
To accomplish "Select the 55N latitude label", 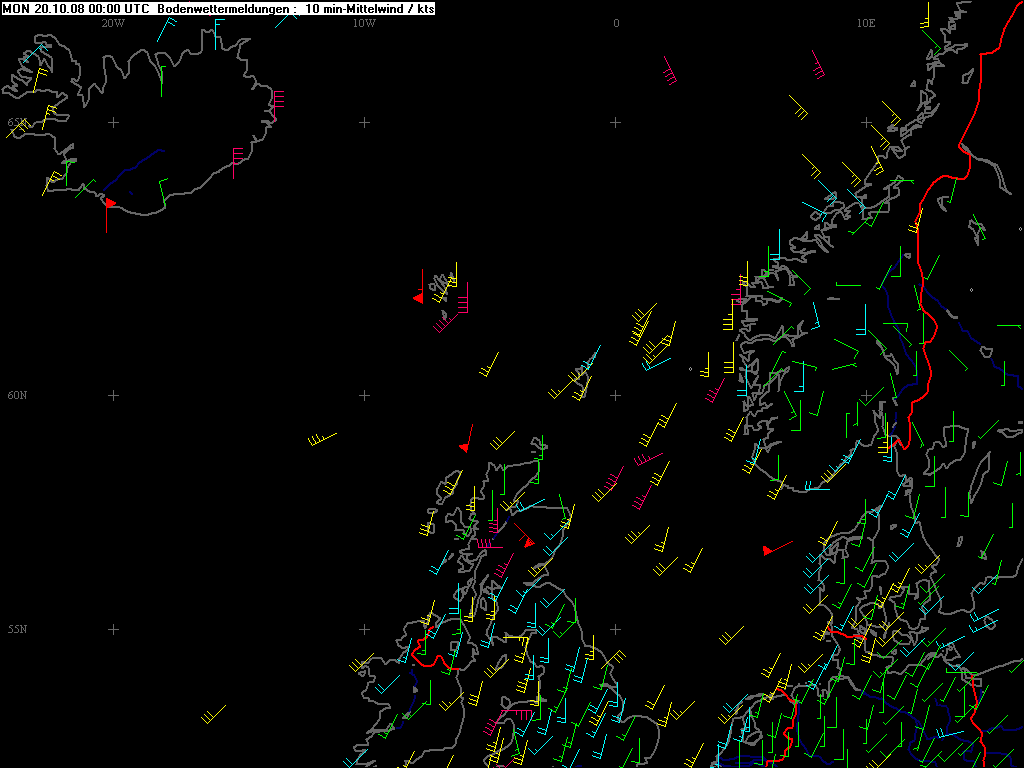I will [17, 629].
